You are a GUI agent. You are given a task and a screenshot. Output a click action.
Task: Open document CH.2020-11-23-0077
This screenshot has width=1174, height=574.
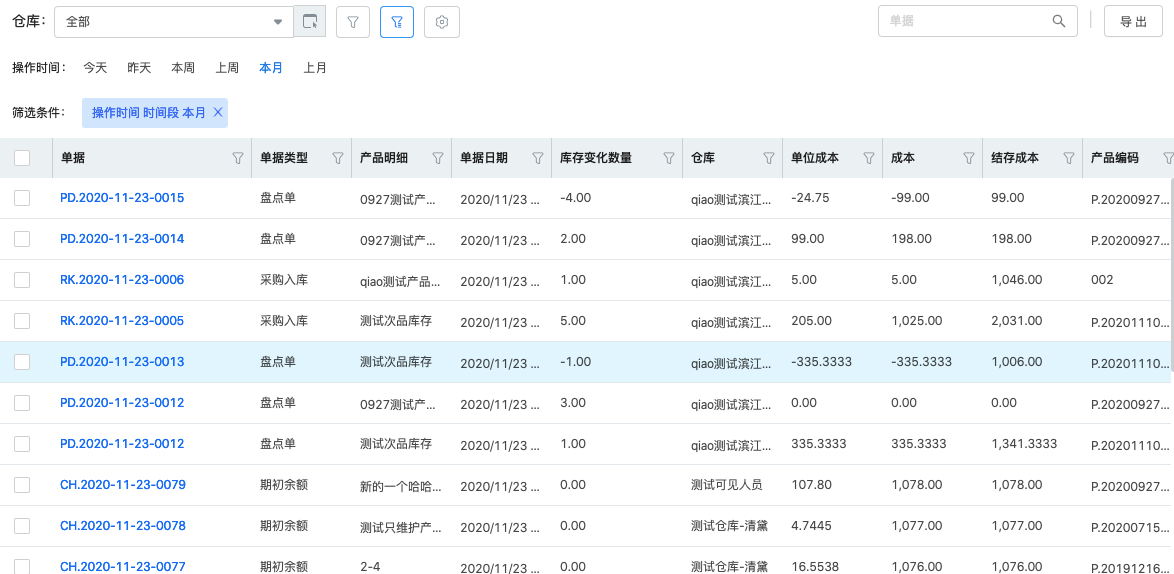123,567
